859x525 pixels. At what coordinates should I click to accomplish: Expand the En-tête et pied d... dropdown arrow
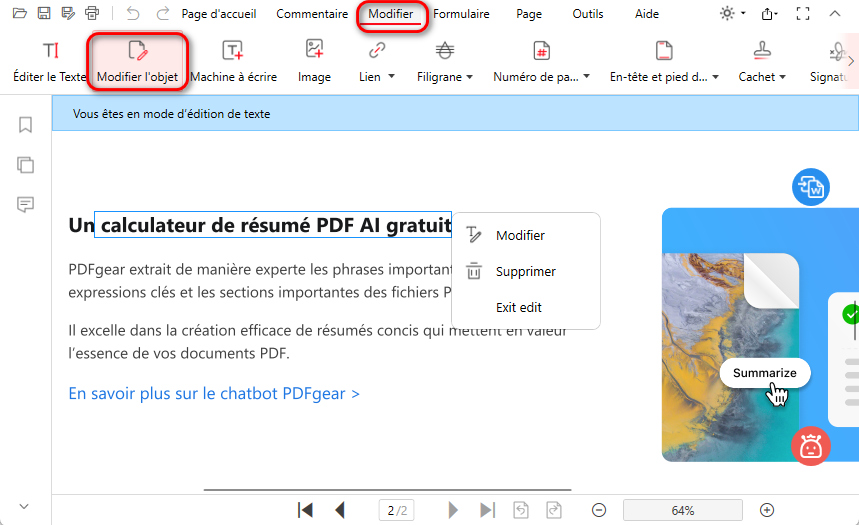point(715,77)
